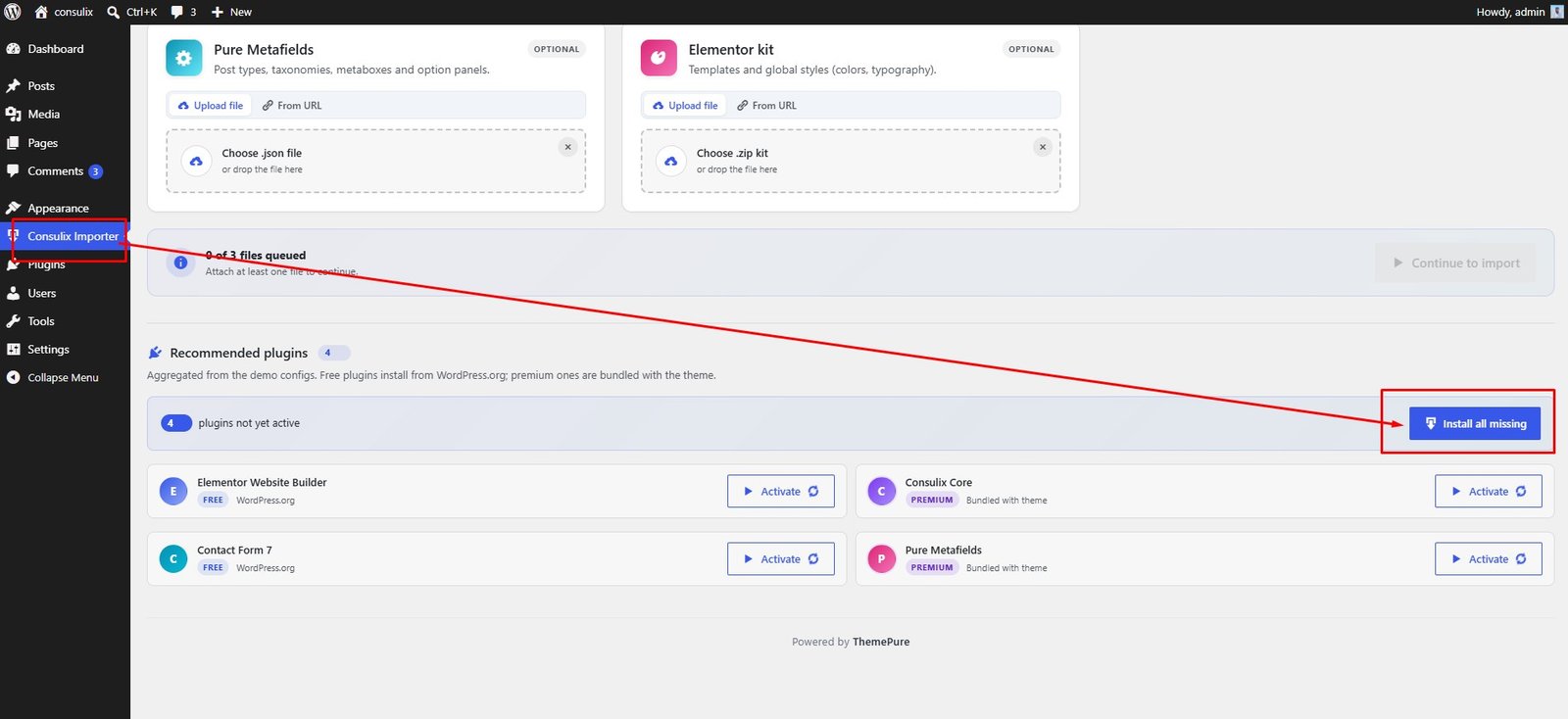Click the OPTIONAL badge on Pure Metafields card
The width and height of the screenshot is (1568, 719).
point(557,49)
